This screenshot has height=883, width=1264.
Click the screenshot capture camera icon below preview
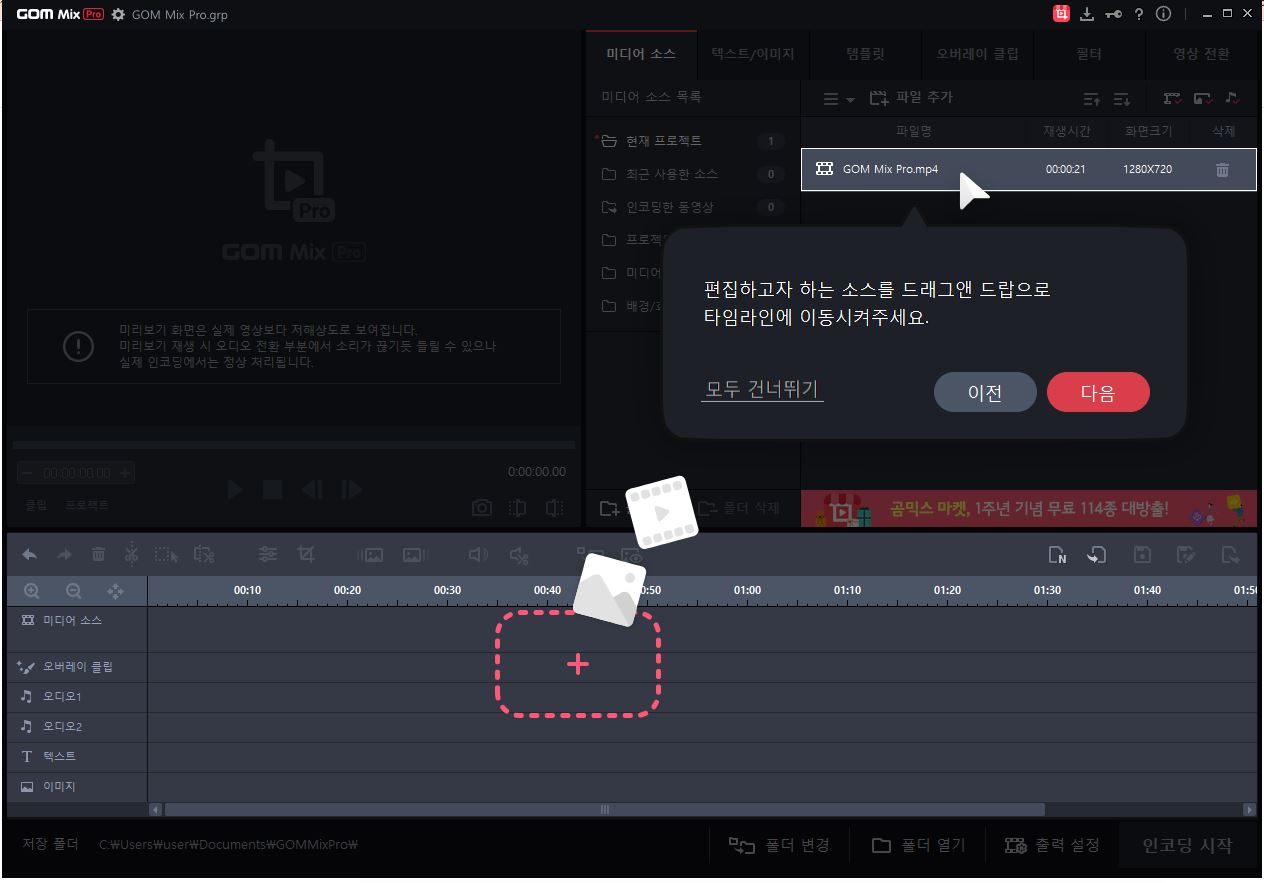tap(481, 508)
